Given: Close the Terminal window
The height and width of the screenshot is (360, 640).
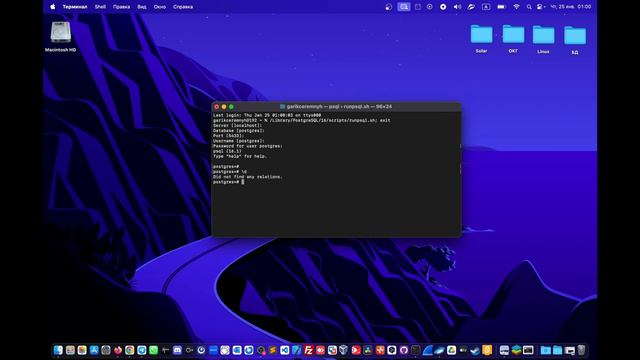Looking at the screenshot, I should [x=217, y=107].
